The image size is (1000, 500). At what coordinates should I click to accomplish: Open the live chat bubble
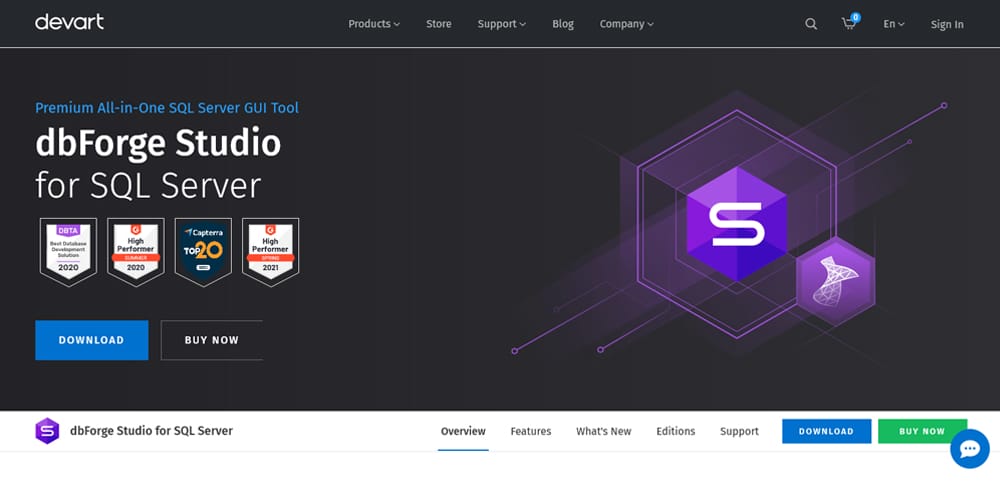pyautogui.click(x=969, y=449)
